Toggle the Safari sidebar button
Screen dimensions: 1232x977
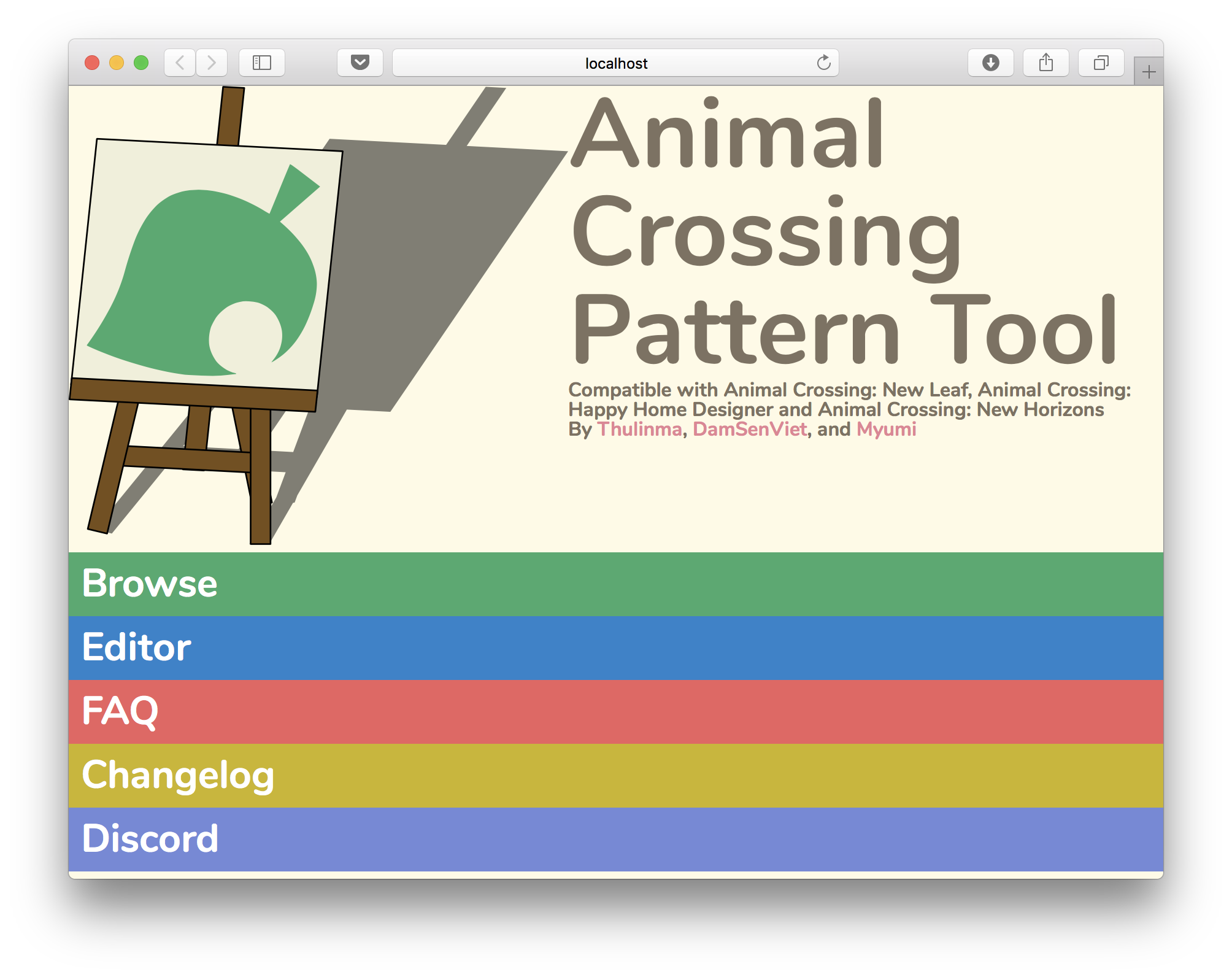262,63
